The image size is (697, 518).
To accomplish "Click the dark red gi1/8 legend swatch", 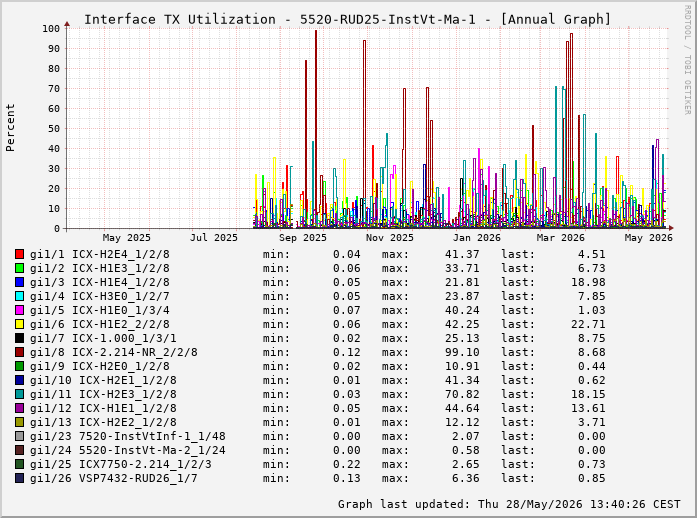I will pyautogui.click(x=19, y=352).
